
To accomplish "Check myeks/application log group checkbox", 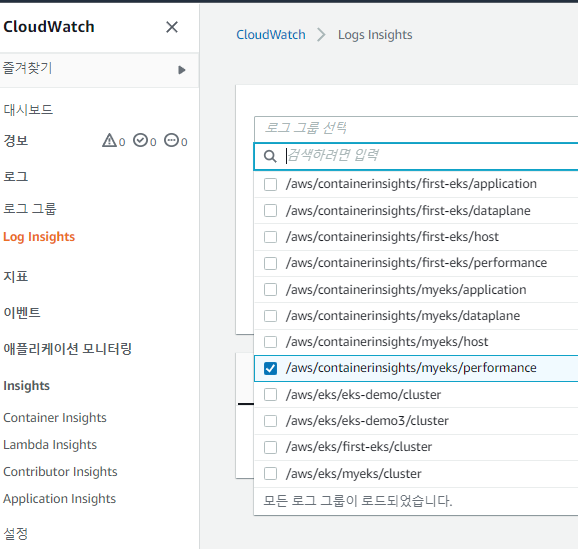I will click(x=271, y=290).
